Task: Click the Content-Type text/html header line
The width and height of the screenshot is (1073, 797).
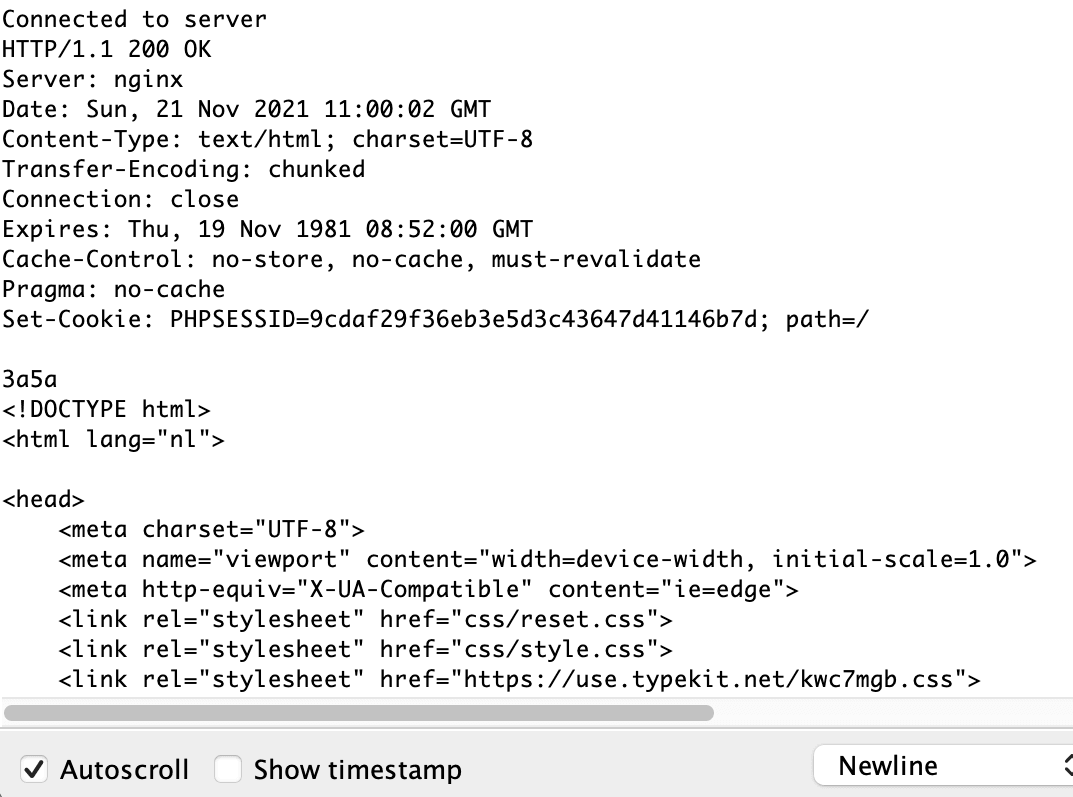Action: pyautogui.click(x=267, y=140)
